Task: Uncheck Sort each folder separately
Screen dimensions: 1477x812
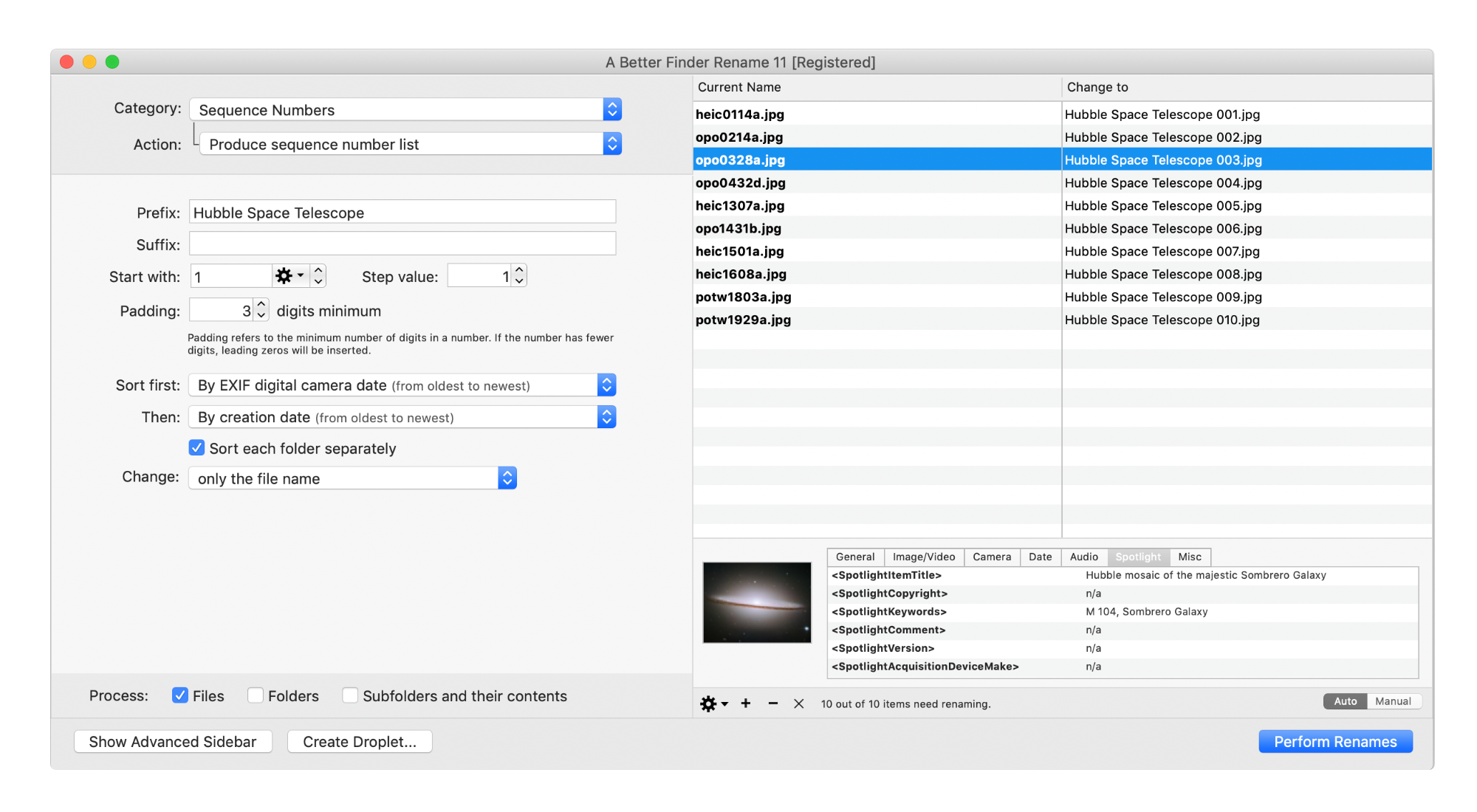Action: [196, 448]
